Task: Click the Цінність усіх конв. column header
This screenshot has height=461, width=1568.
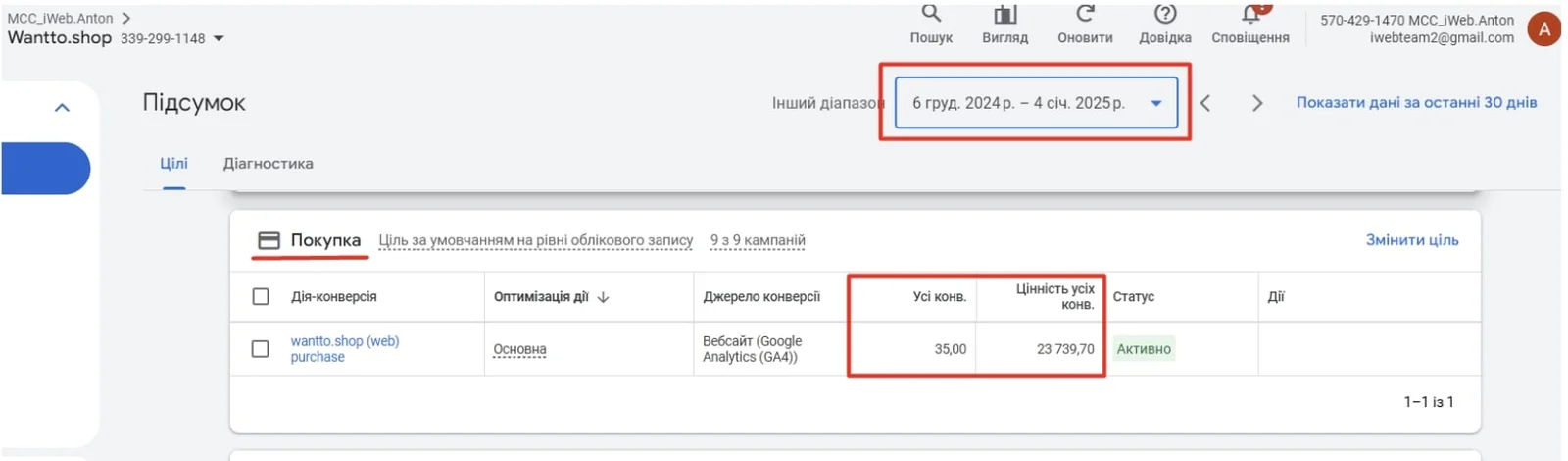Action: pyautogui.click(x=1054, y=297)
